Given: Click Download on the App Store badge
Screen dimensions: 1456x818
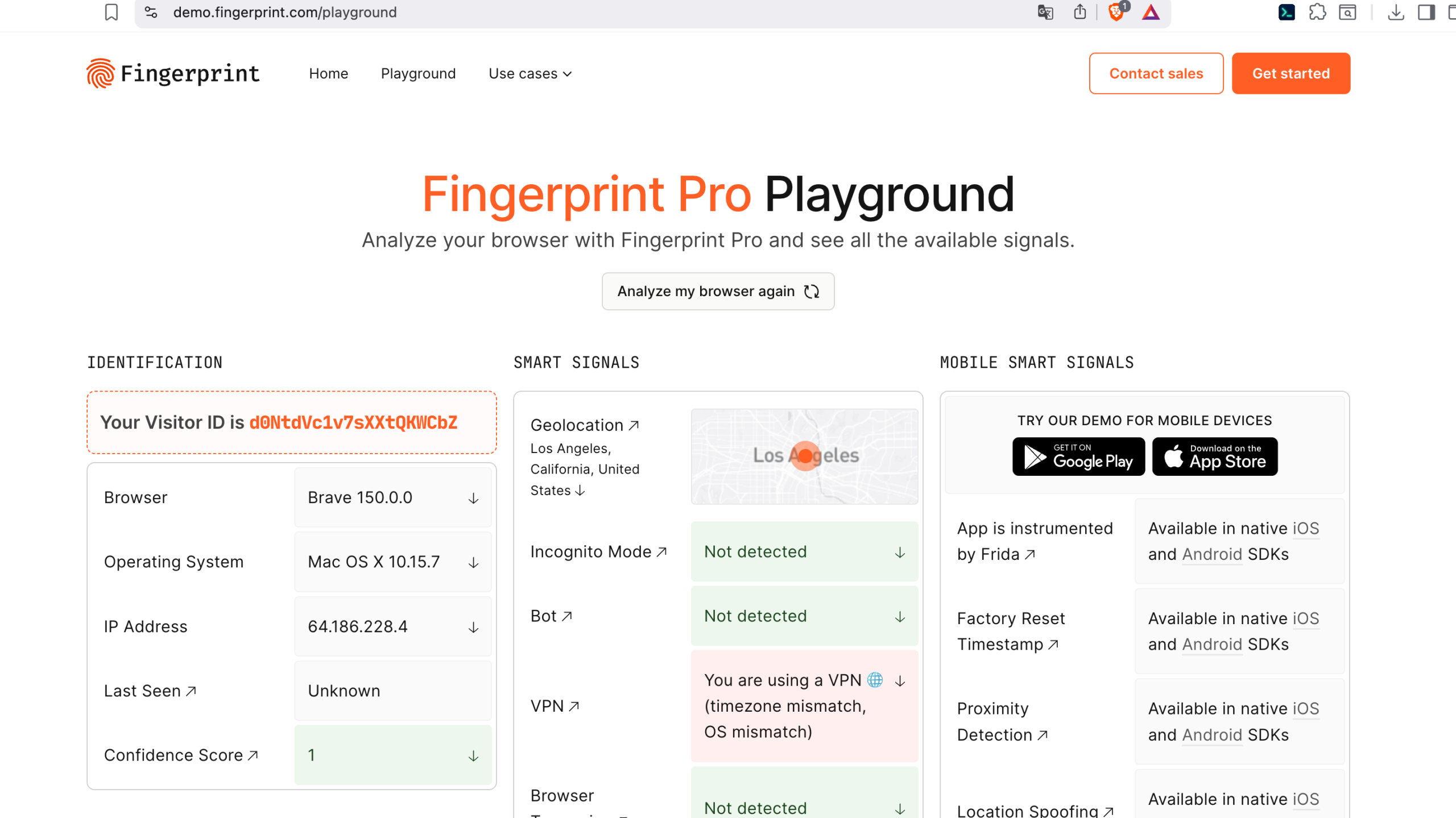Looking at the screenshot, I should click(1215, 456).
